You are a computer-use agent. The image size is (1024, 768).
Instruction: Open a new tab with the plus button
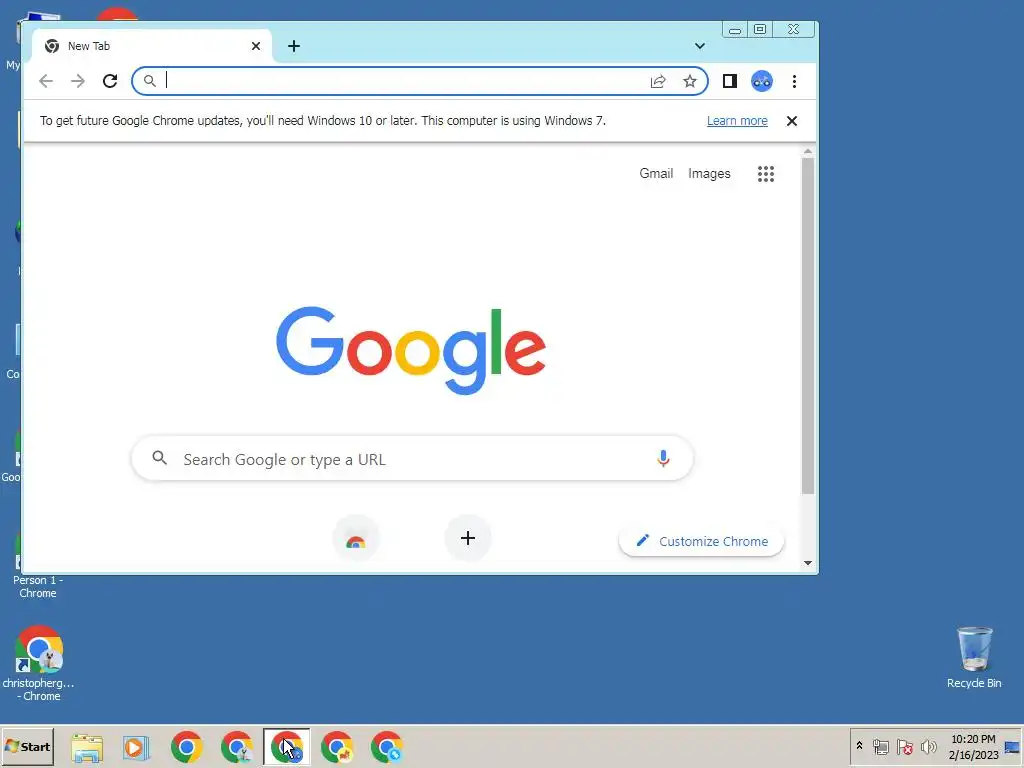coord(294,46)
